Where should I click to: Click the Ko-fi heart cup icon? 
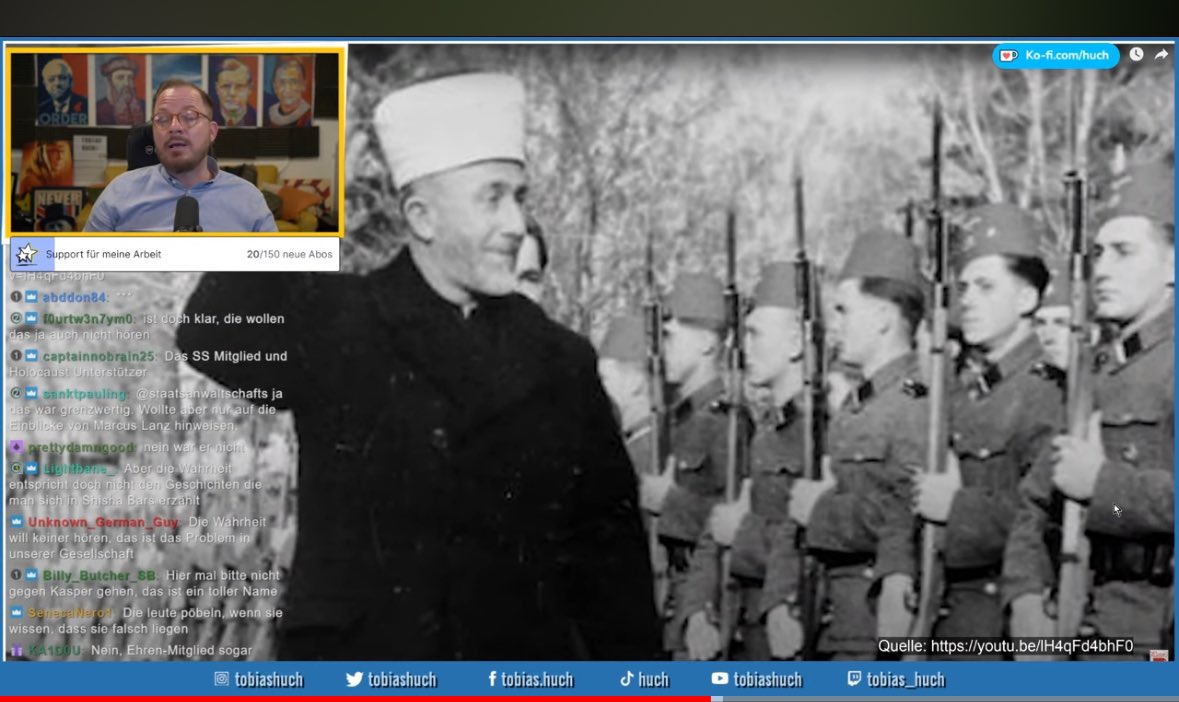[x=1008, y=56]
